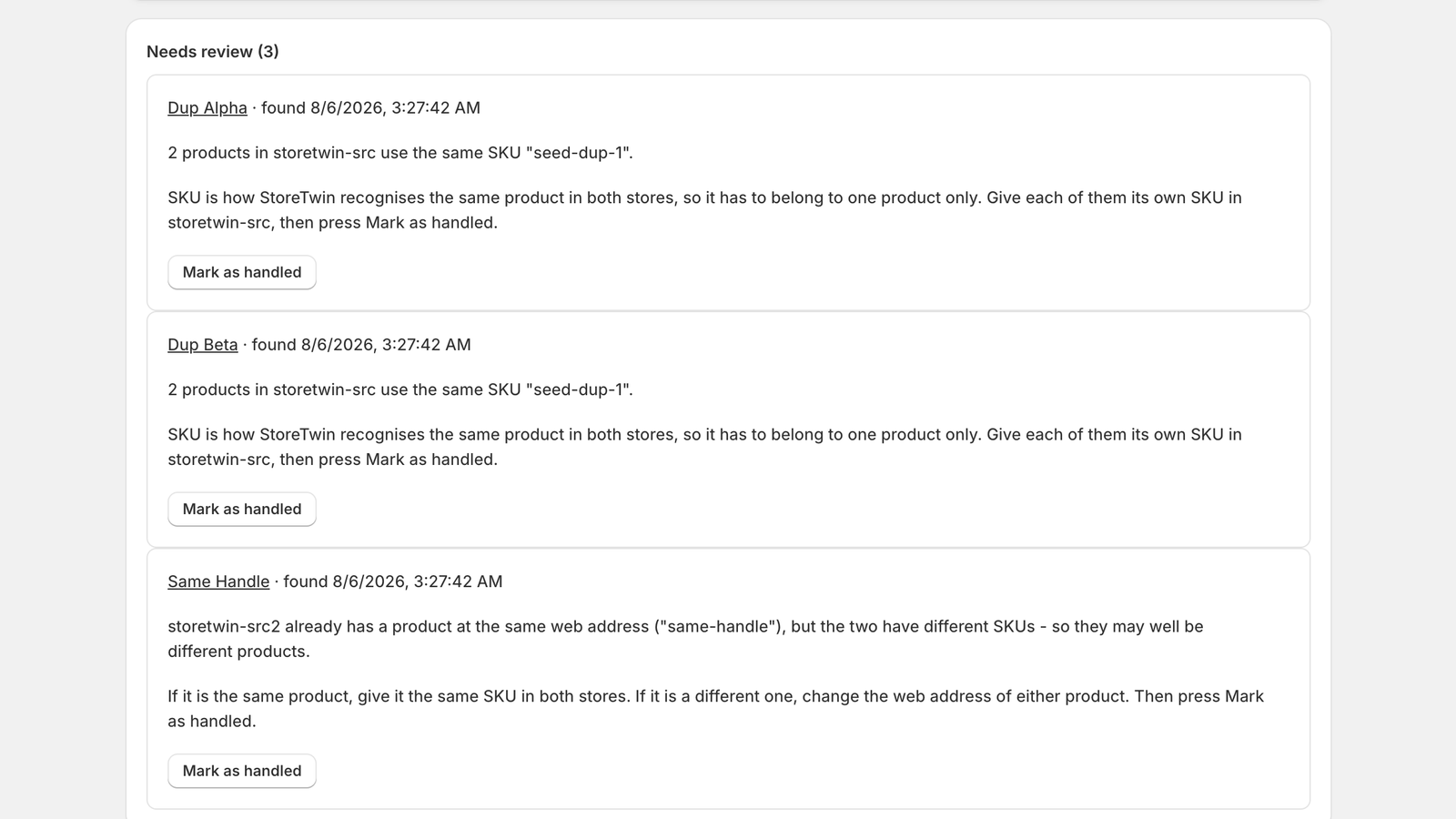Mark the Same Handle issue as handled
The image size is (1456, 819).
[x=242, y=771]
